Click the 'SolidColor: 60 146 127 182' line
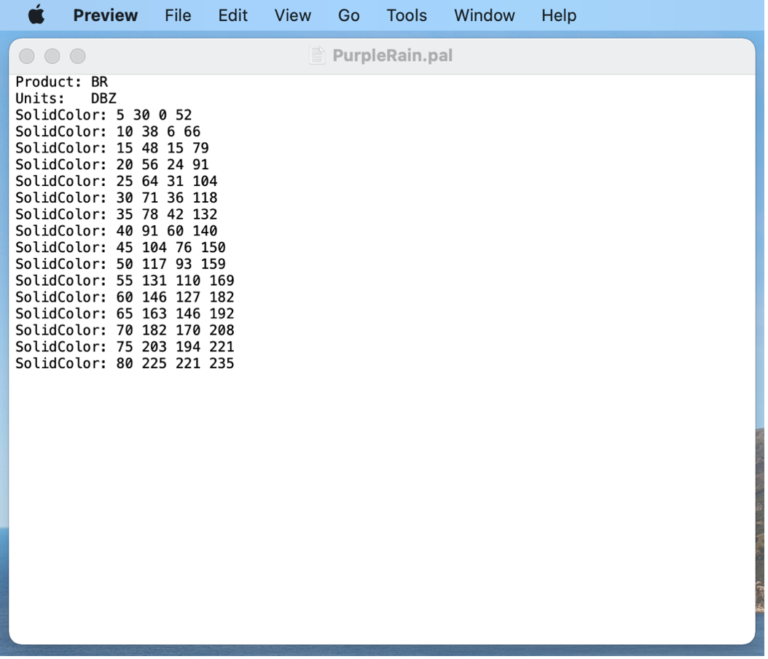The width and height of the screenshot is (768, 659). [124, 297]
